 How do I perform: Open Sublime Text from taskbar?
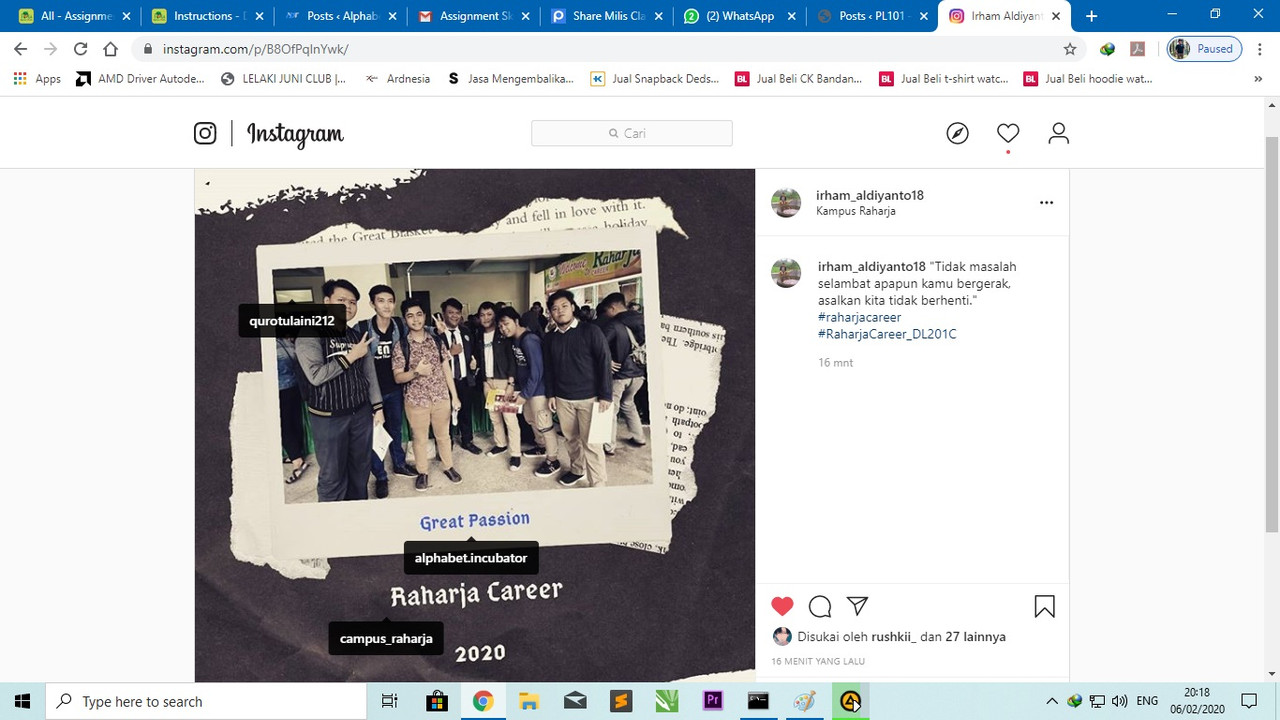point(620,701)
